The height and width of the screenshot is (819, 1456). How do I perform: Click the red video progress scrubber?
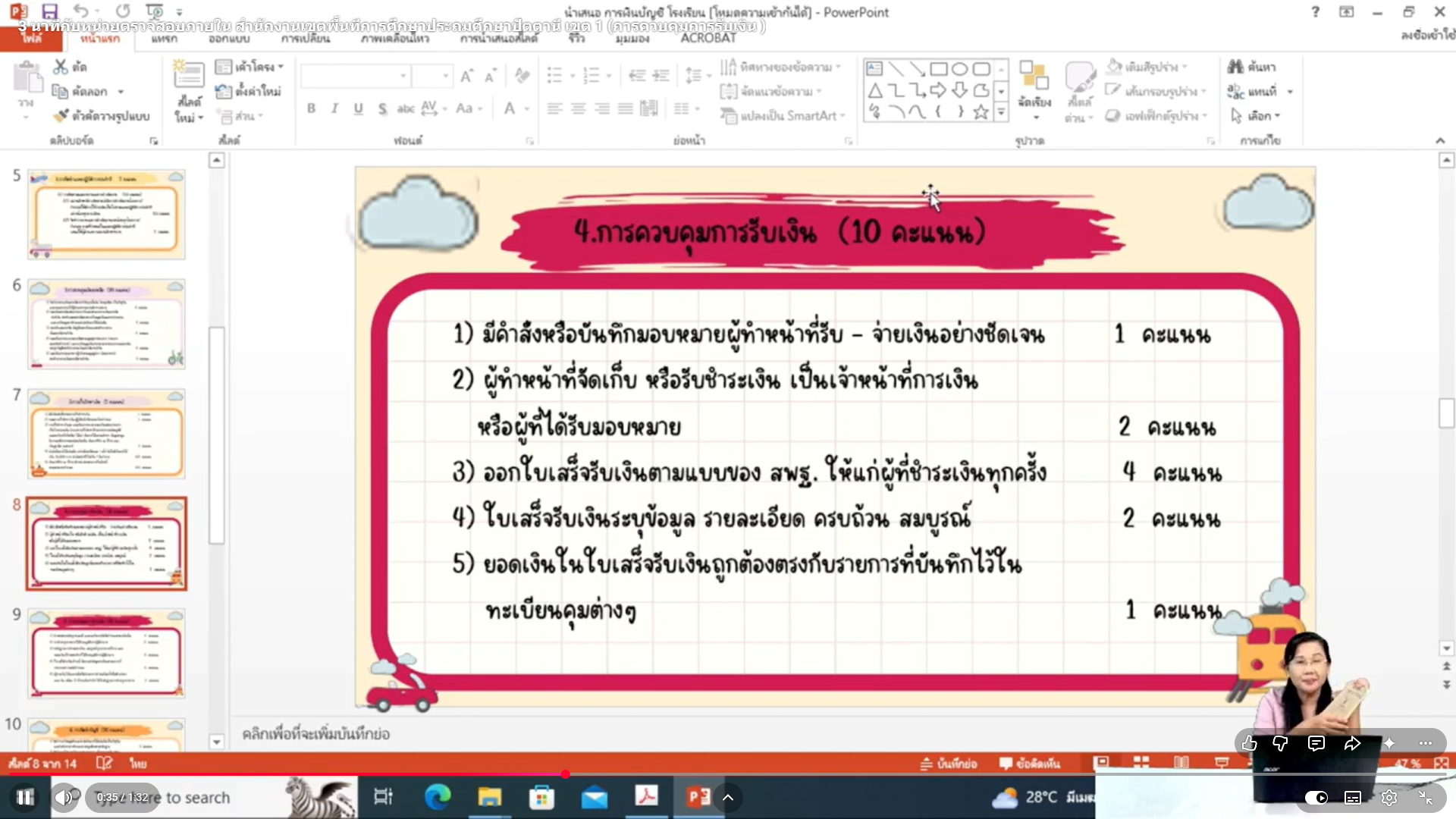pyautogui.click(x=566, y=774)
